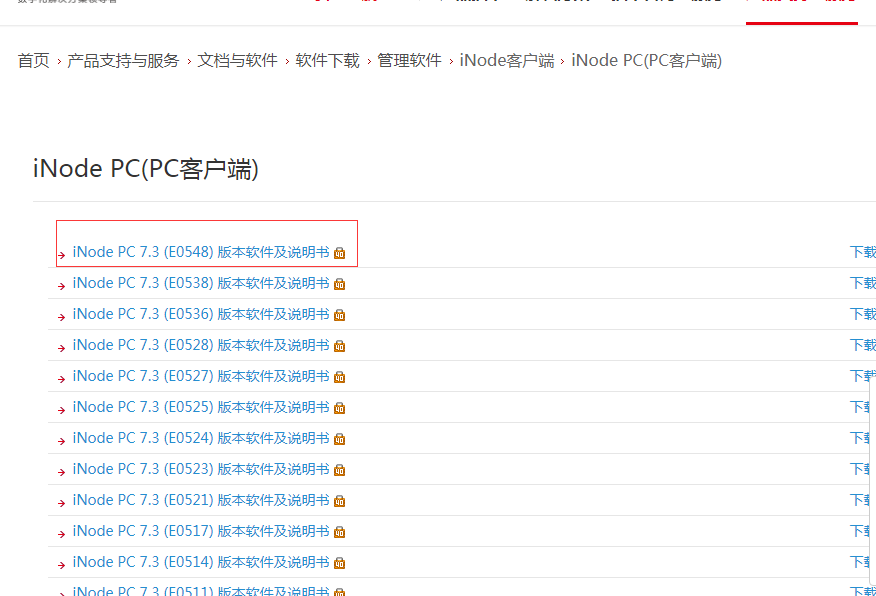Click iNode PC(PC客户端) breadcrumb entry
The width and height of the screenshot is (876, 596).
pyautogui.click(x=646, y=60)
